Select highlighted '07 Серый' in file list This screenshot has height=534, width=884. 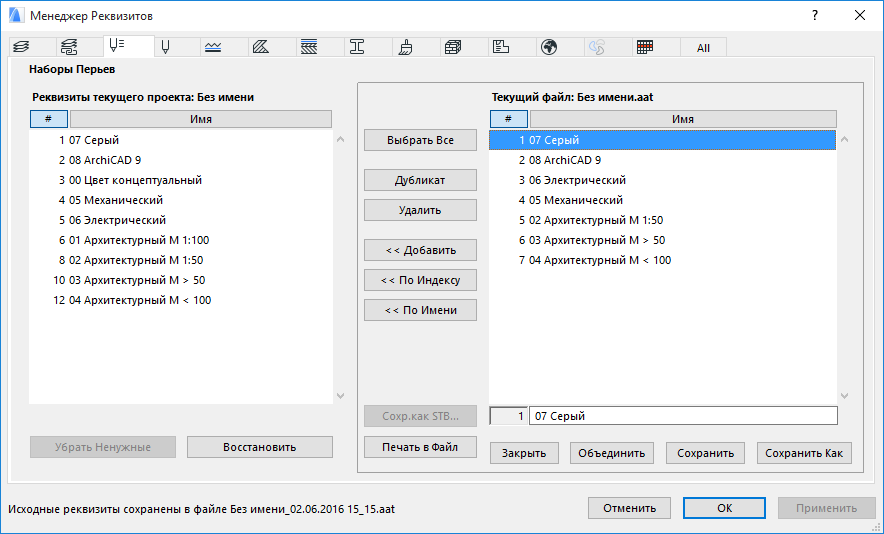pos(662,140)
